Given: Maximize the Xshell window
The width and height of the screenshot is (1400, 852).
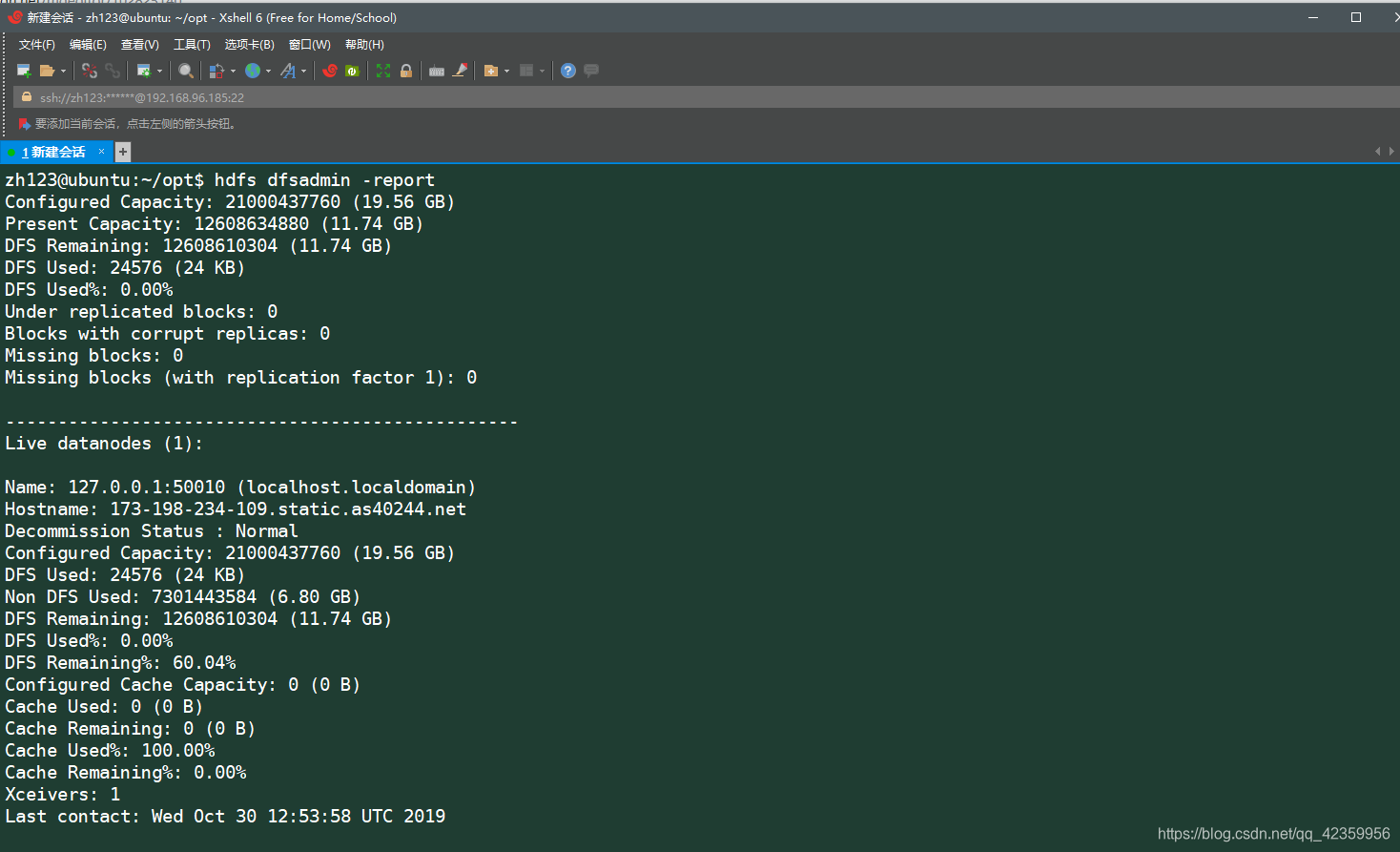Looking at the screenshot, I should pos(1356,17).
